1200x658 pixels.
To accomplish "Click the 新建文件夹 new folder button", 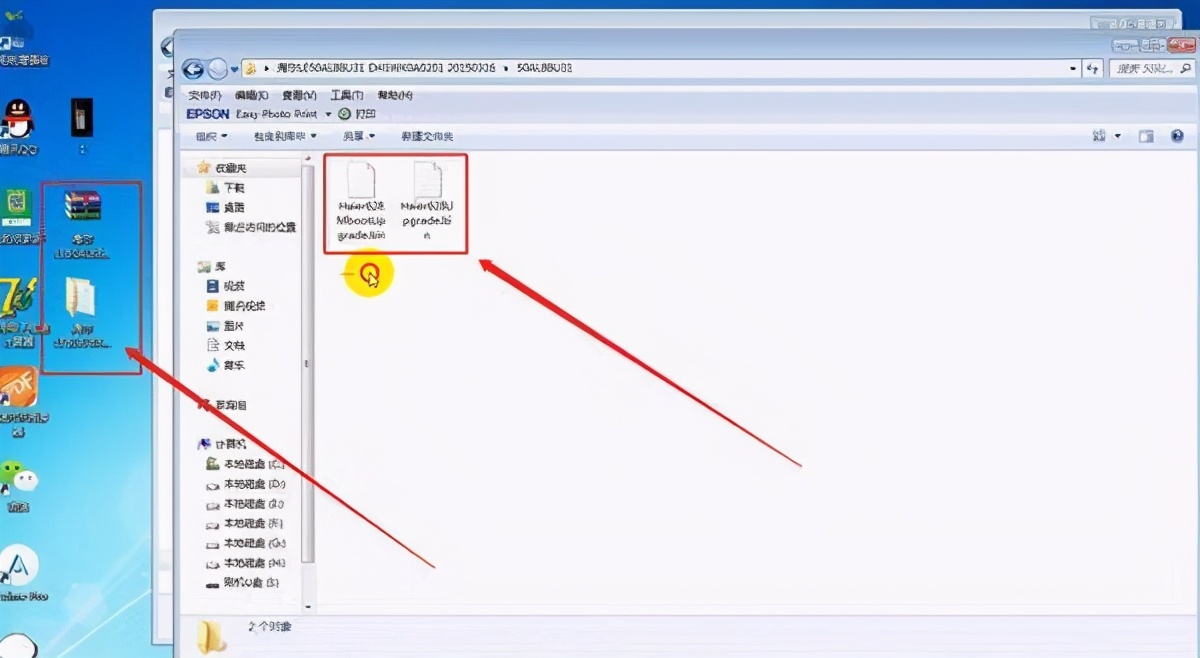I will pyautogui.click(x=427, y=136).
